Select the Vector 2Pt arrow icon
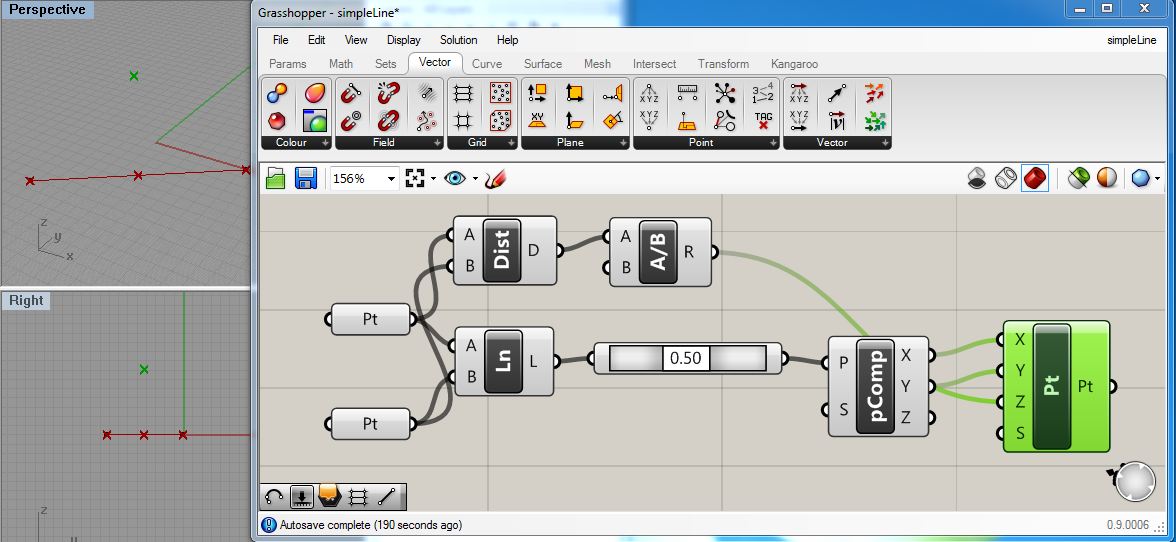Viewport: 1176px width, 542px height. (x=837, y=93)
